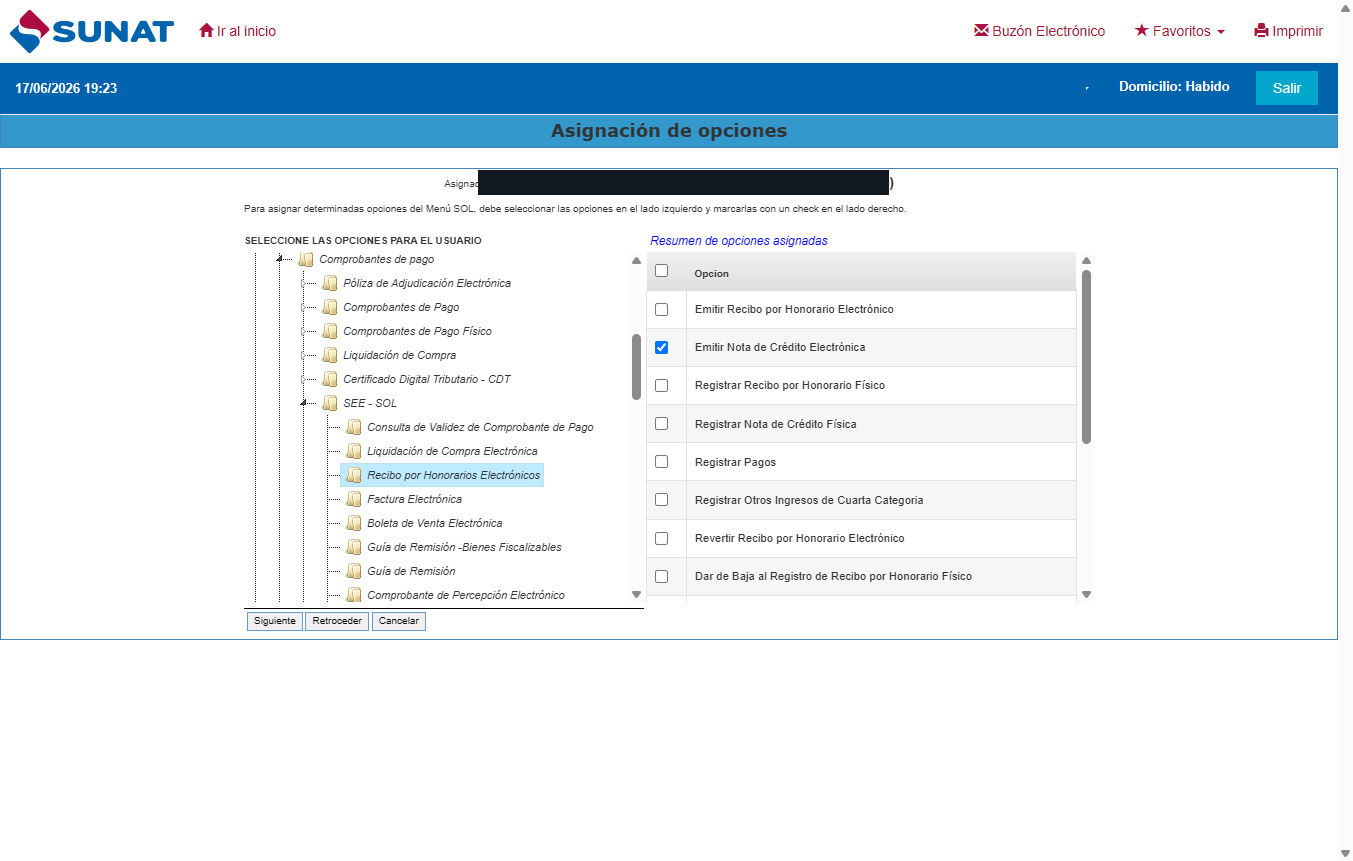This screenshot has width=1353, height=861.
Task: Click folder icon of Póliza de Adjudicación Electrónica
Action: point(330,283)
